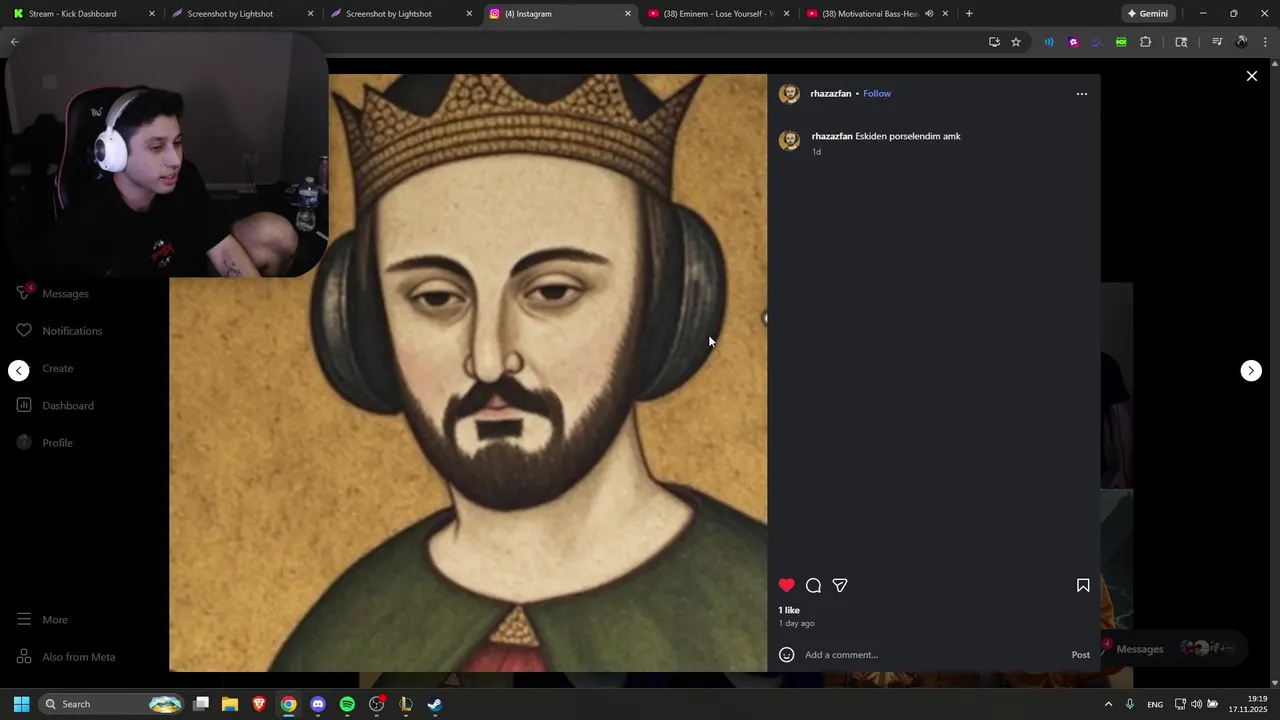
Task: Open the Chrome three-dot menu
Action: pos(1265,42)
